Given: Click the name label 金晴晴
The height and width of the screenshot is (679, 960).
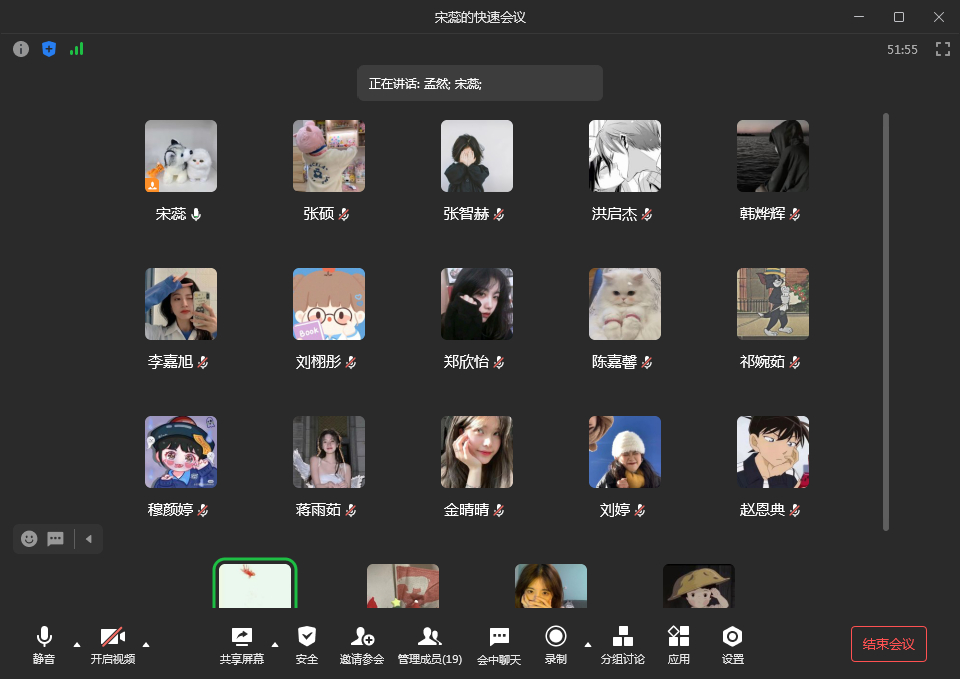Looking at the screenshot, I should (x=466, y=510).
